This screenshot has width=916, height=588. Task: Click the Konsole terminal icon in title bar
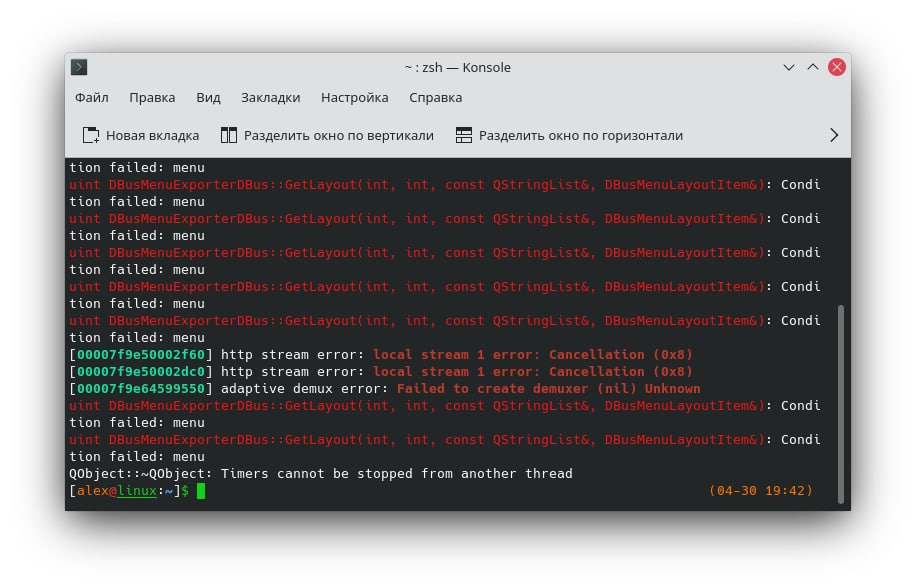(79, 67)
